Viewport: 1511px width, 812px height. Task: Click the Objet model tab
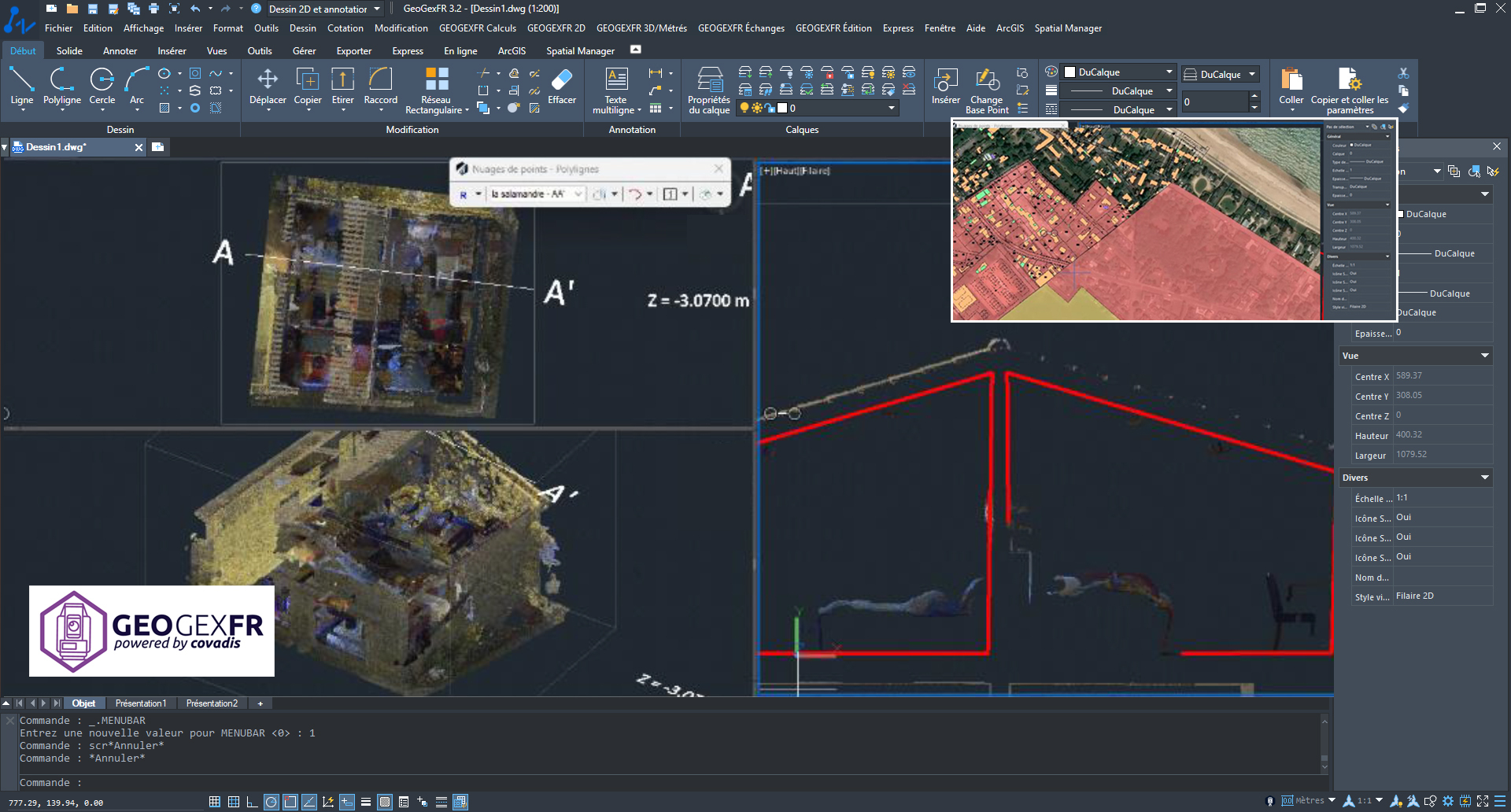(83, 703)
